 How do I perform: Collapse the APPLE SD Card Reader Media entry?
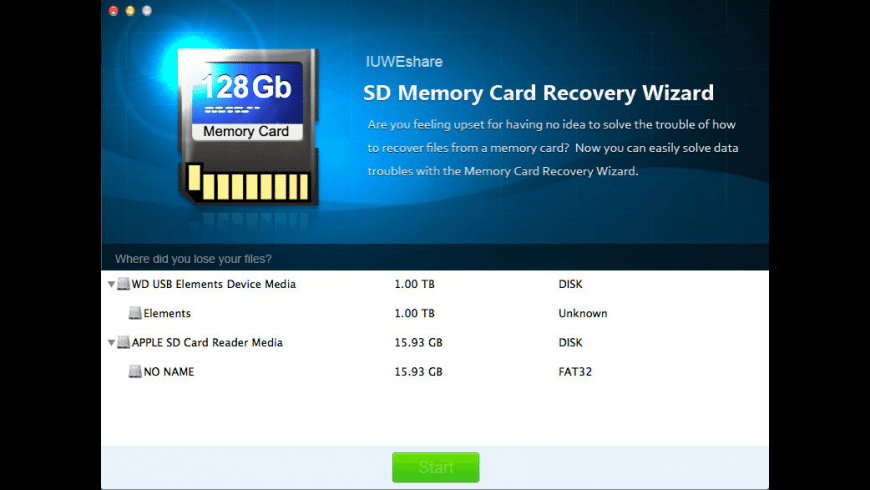point(111,343)
